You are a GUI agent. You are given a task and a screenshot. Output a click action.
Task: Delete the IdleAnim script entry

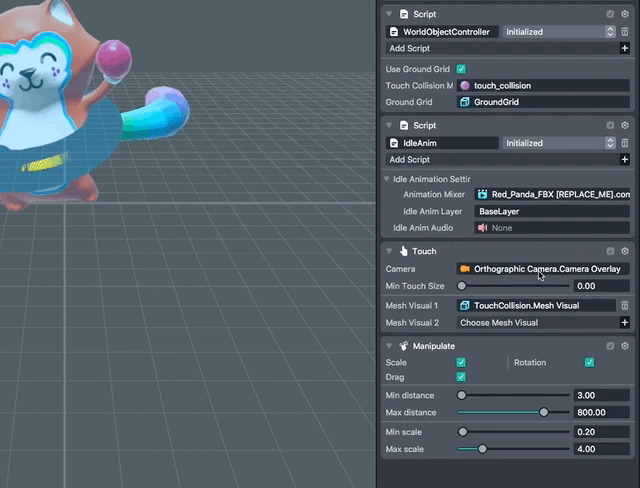[x=624, y=143]
